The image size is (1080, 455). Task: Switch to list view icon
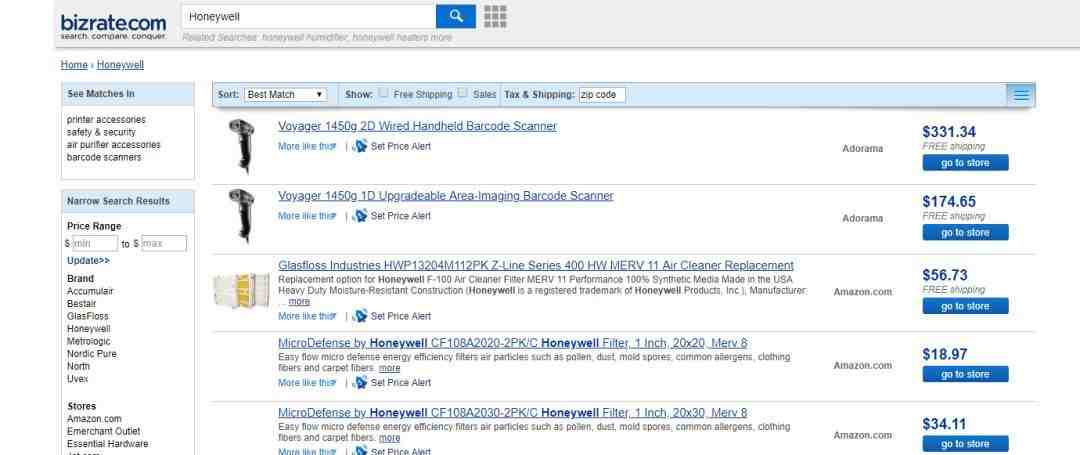(1021, 95)
